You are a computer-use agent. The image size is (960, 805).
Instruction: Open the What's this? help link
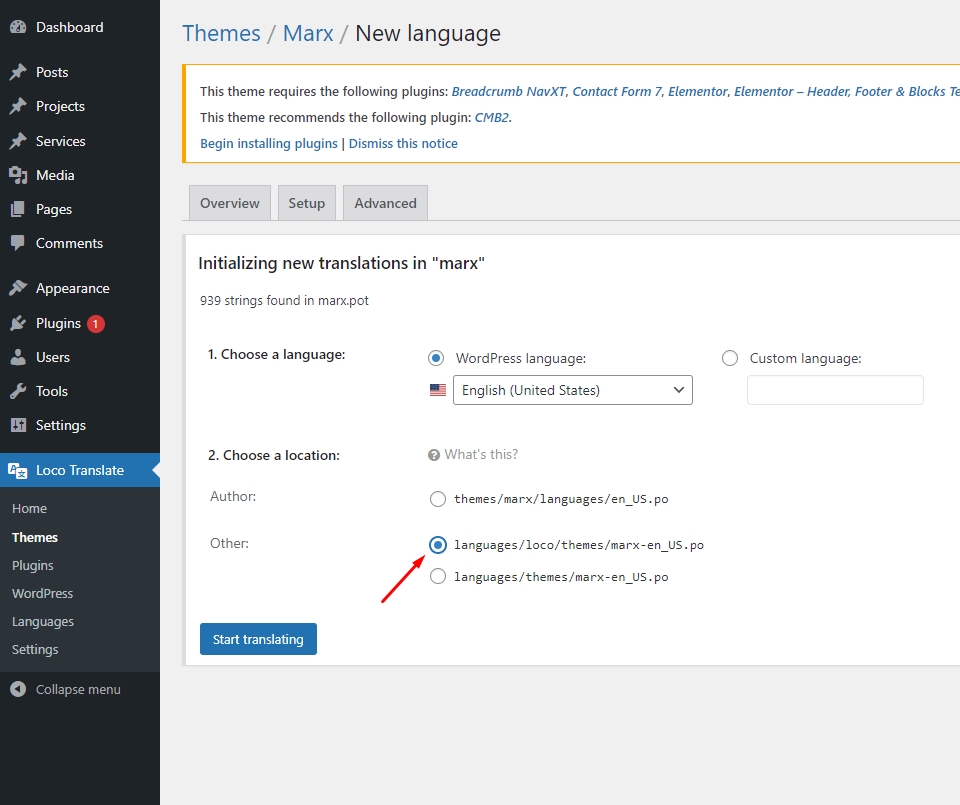tap(480, 454)
